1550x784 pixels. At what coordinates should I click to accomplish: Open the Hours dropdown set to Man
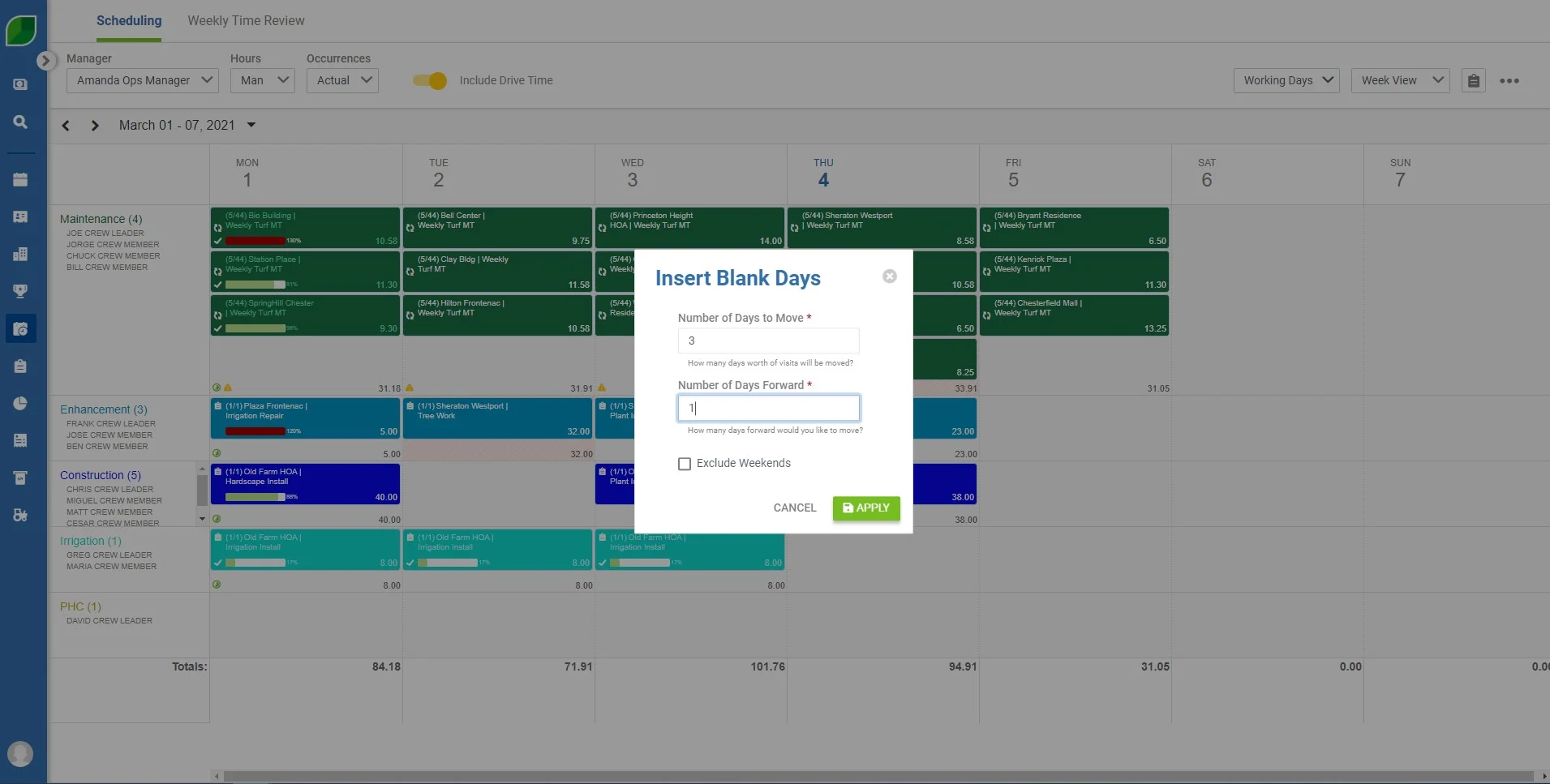tap(262, 80)
